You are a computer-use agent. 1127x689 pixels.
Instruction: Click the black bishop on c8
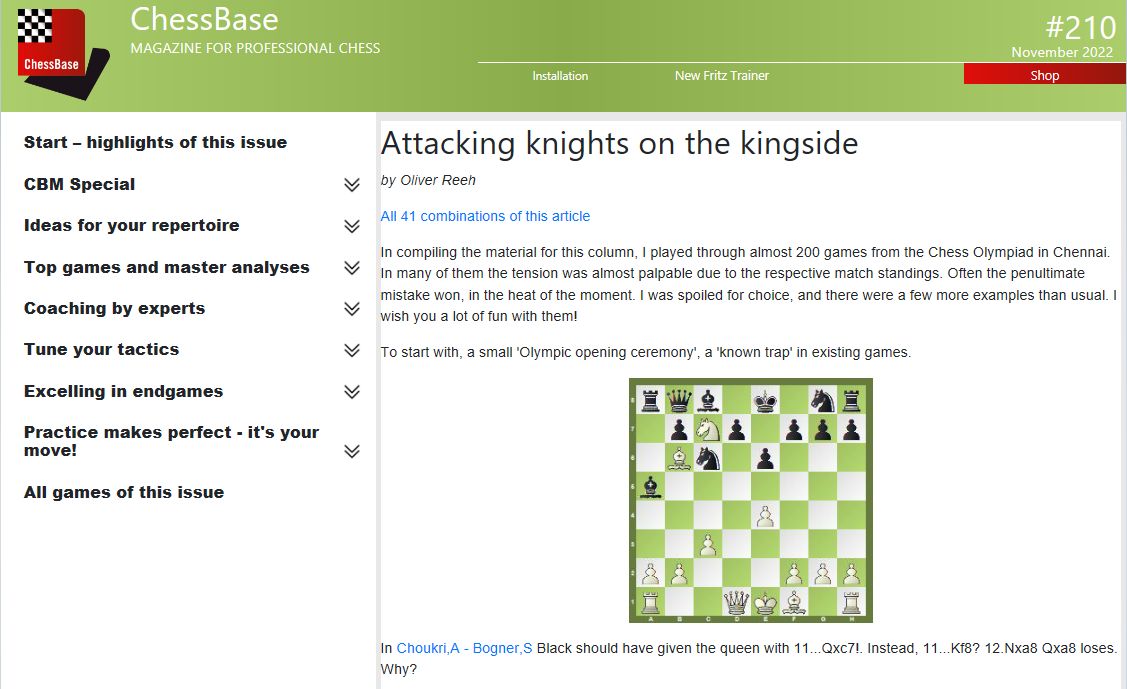pos(708,400)
